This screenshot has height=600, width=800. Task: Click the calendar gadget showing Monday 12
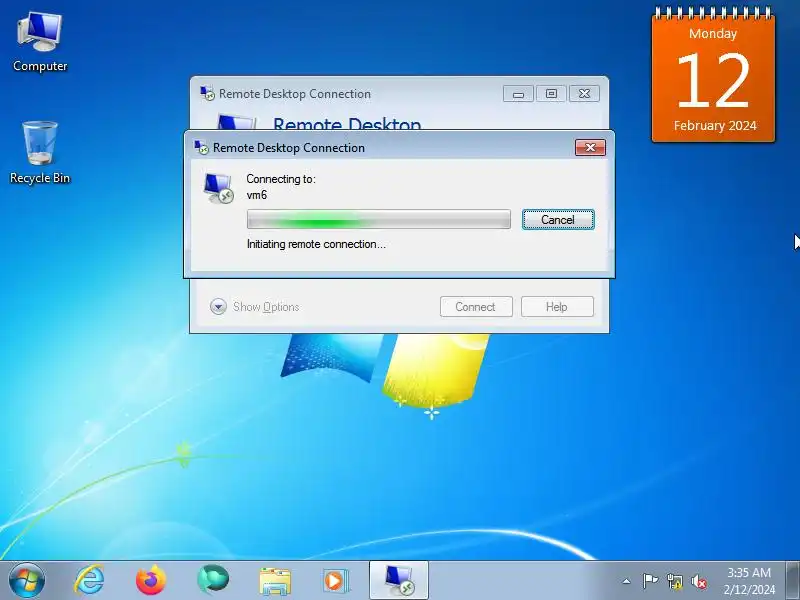(x=713, y=75)
